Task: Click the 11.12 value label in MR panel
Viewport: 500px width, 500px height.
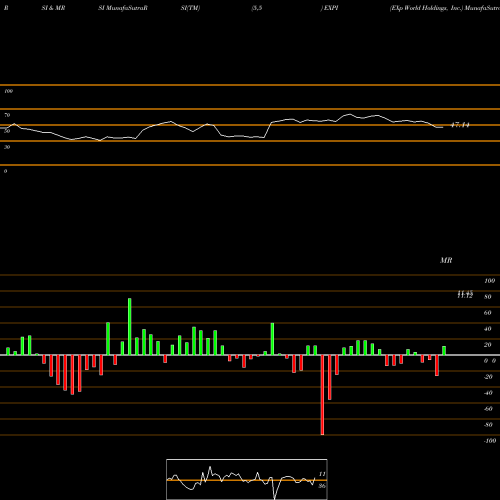Action: pyautogui.click(x=465, y=296)
